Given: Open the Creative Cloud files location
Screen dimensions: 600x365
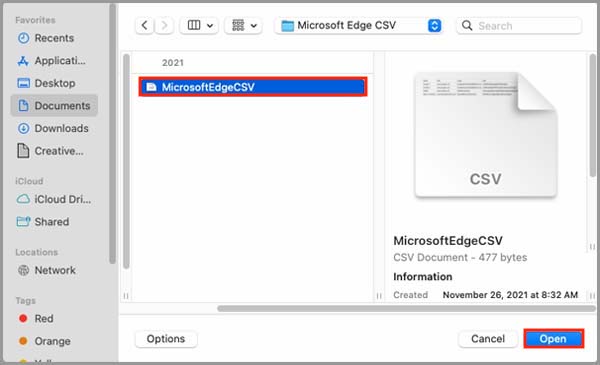Looking at the screenshot, I should click(x=54, y=151).
